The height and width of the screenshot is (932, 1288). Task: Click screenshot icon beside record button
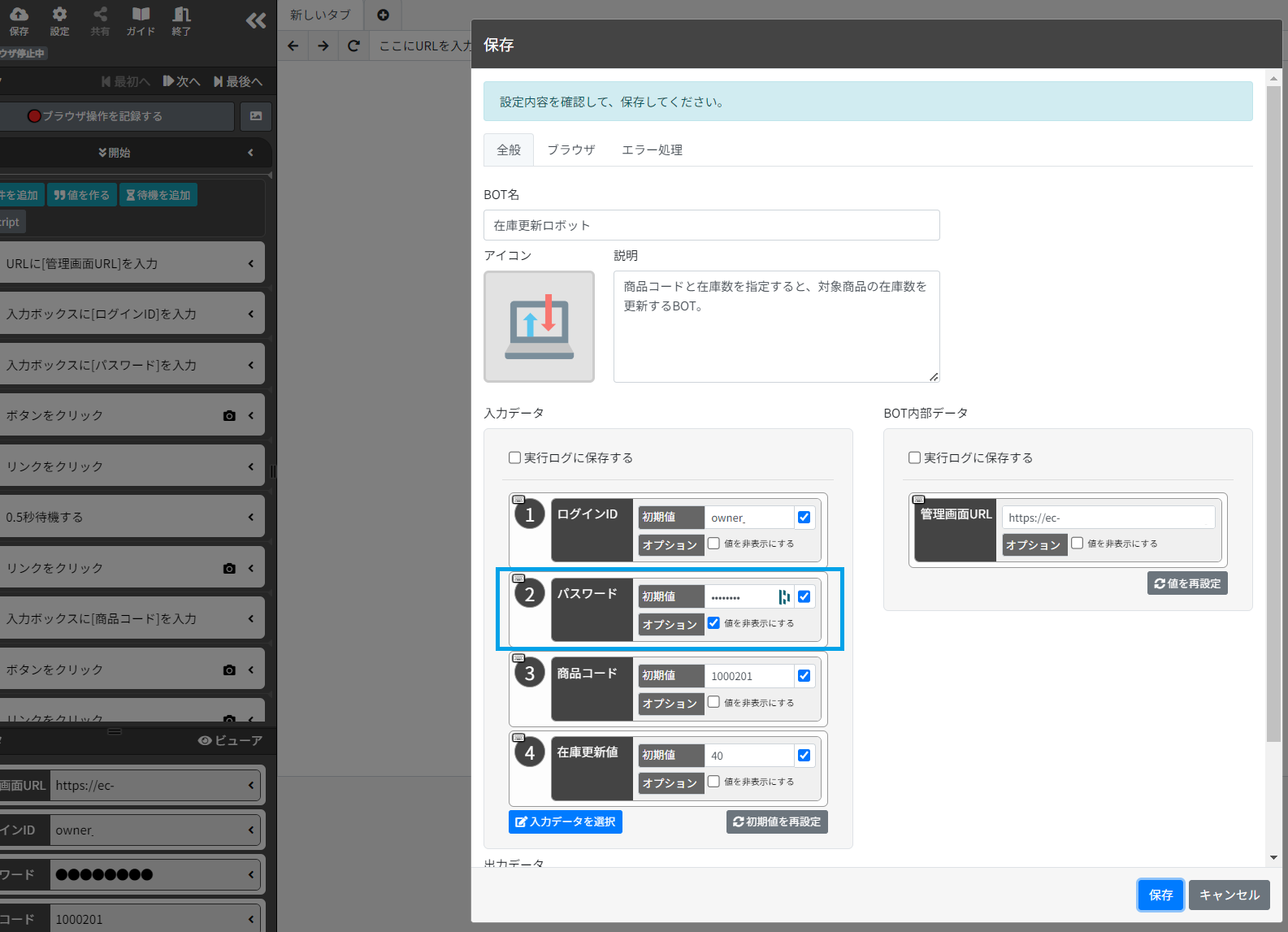(256, 116)
